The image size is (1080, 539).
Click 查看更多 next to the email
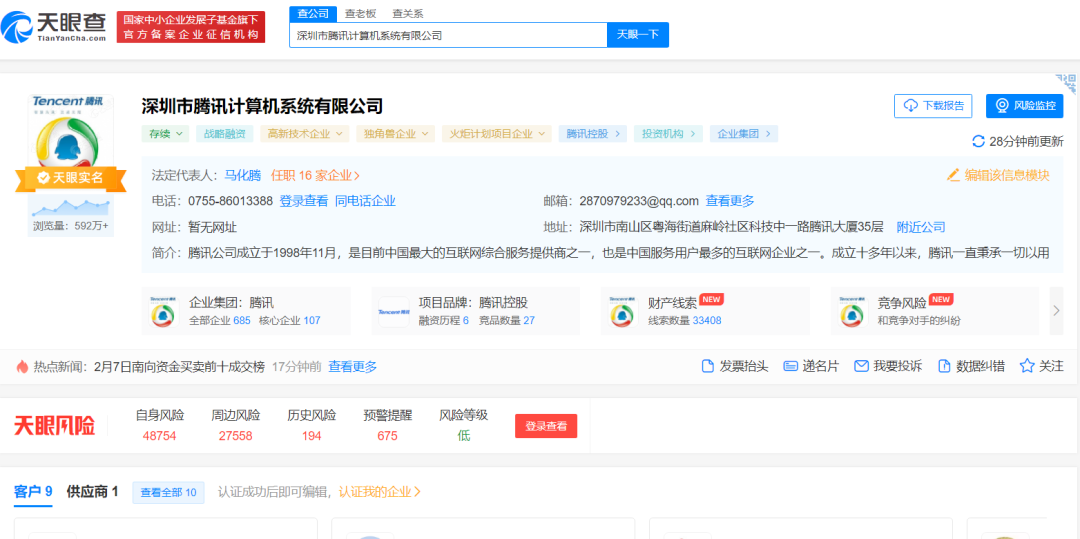730,201
